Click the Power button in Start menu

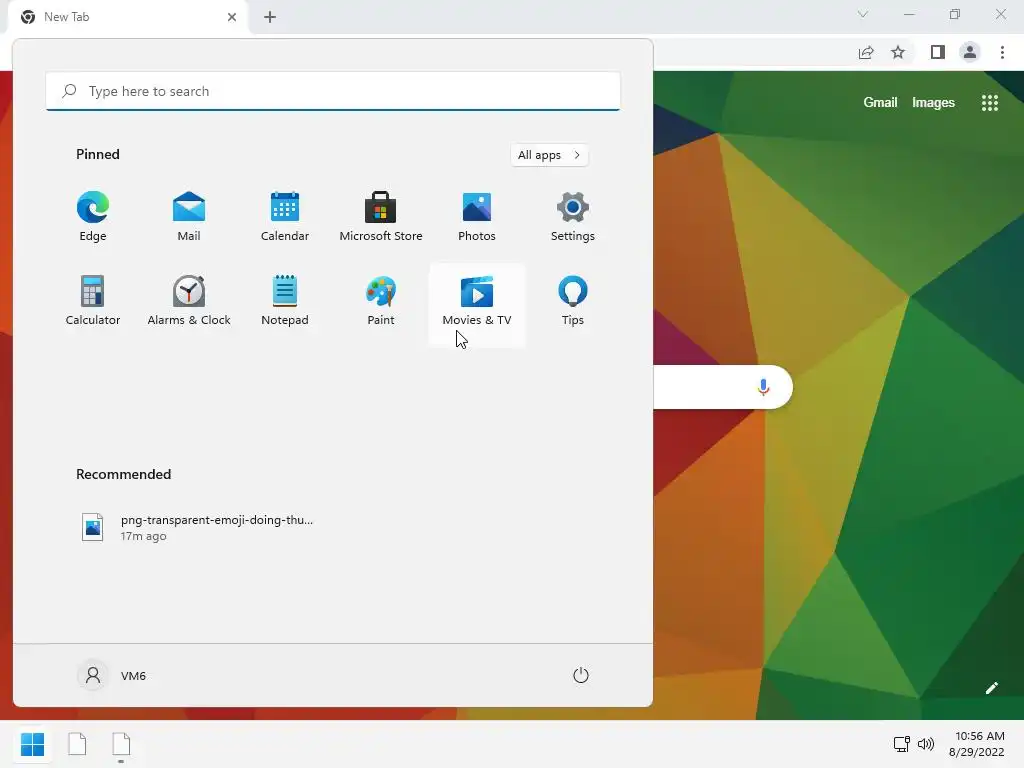[x=581, y=675]
